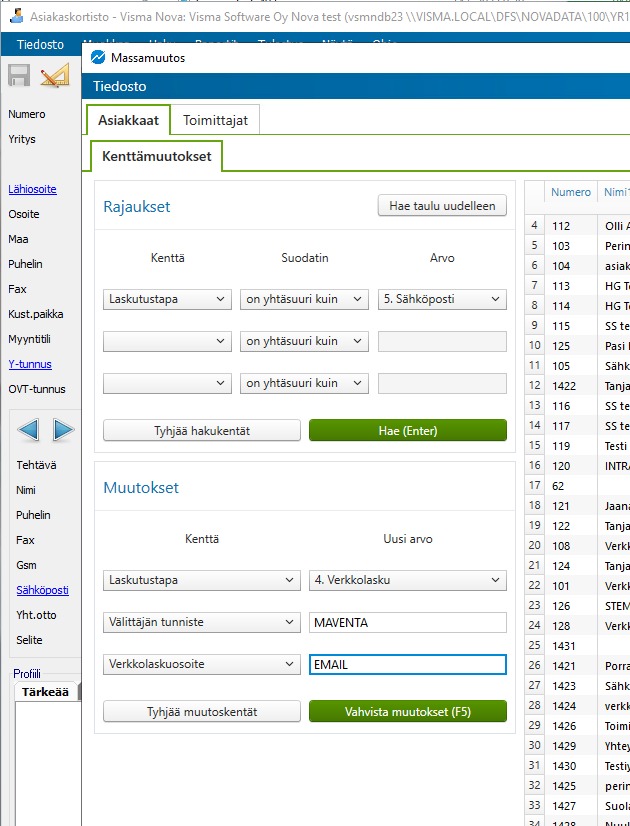Screen dimensions: 630x826
Task: Open the Laskutustapa filter field dropdown
Action: (168, 299)
